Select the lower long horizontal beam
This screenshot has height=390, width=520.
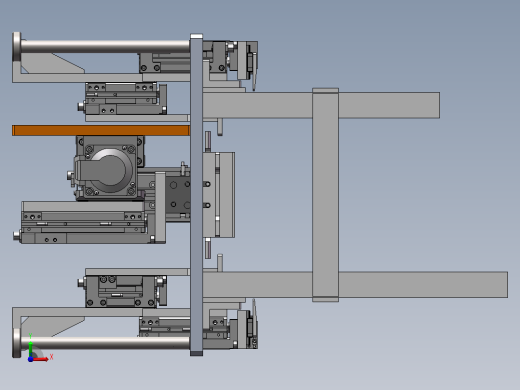click(355, 285)
